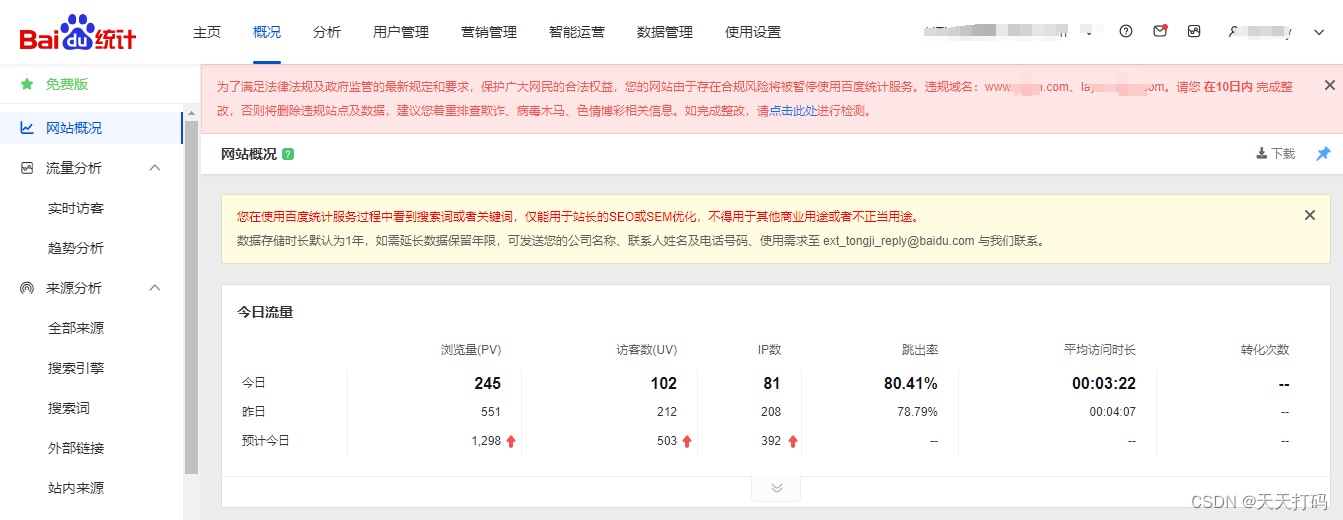Expand today's traffic panel with double chevron
This screenshot has height=520, width=1343.
click(x=776, y=488)
